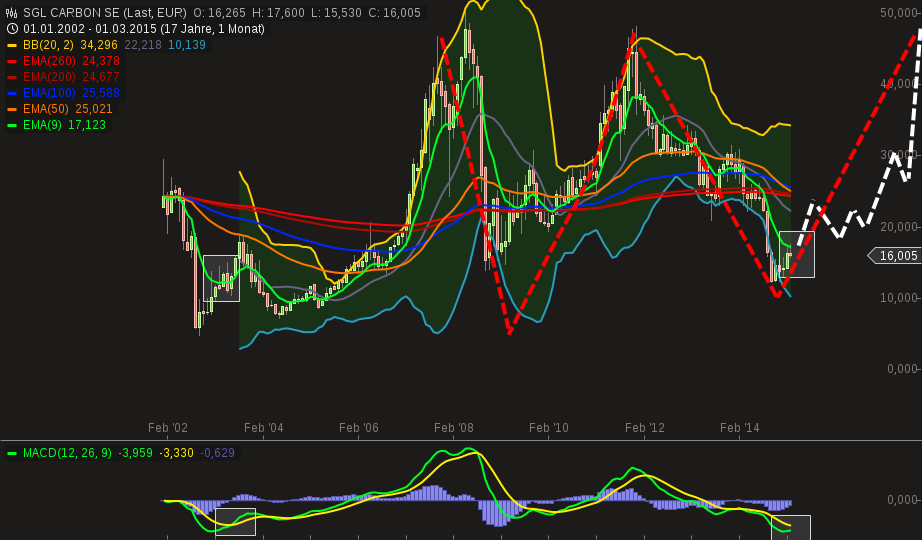Click the dark red EMA(200) legend marker
This screenshot has height=540, width=922.
click(x=12, y=77)
